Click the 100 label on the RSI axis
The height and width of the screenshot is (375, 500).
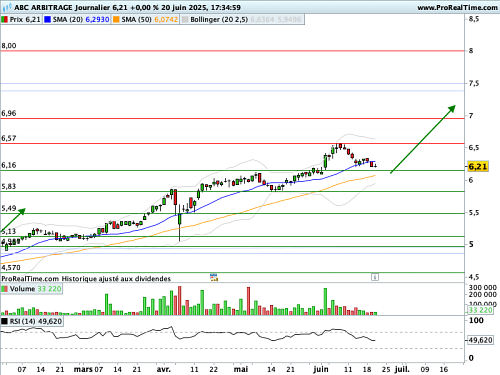[x=476, y=321]
